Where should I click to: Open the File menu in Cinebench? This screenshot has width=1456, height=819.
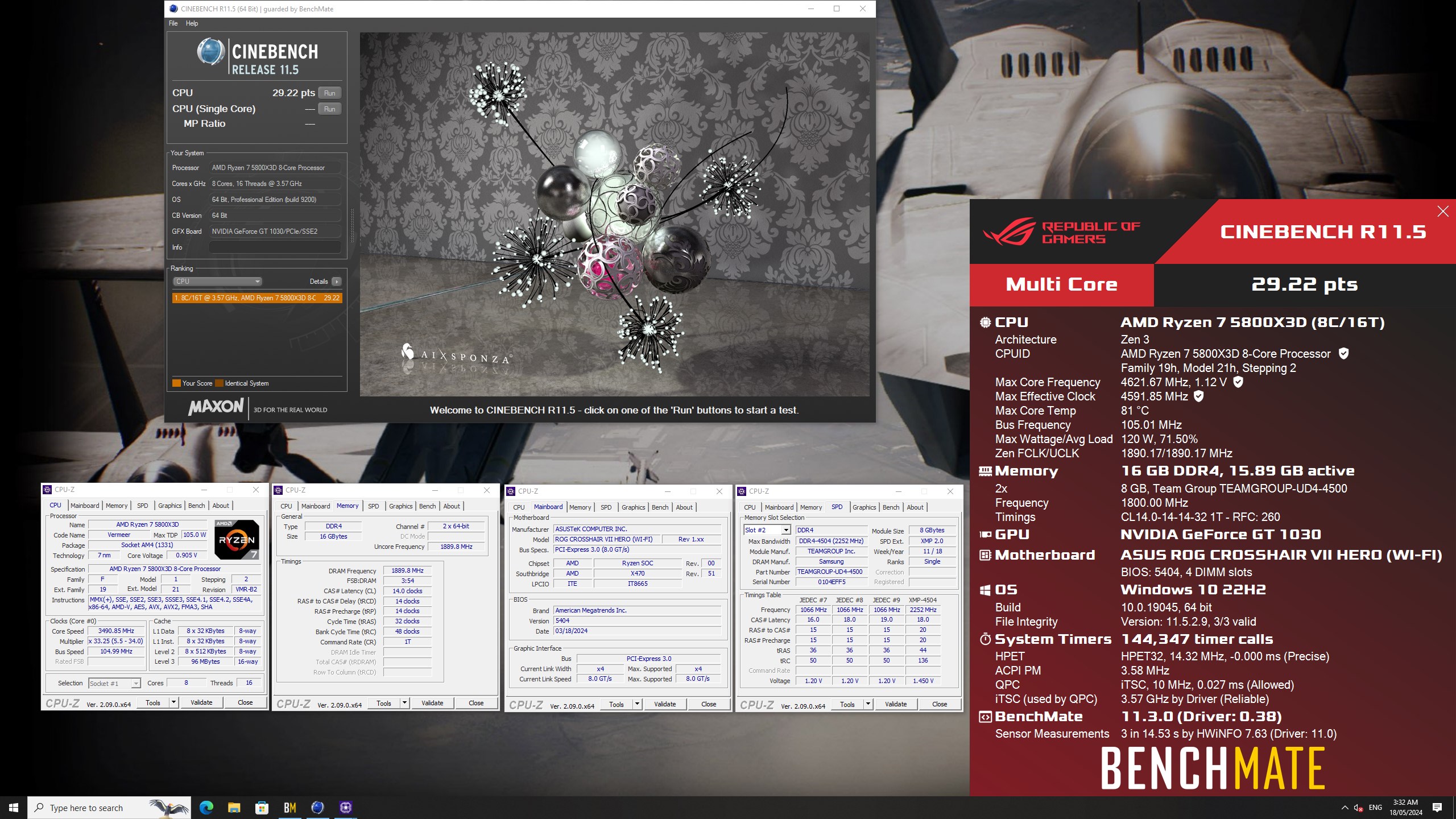(173, 23)
